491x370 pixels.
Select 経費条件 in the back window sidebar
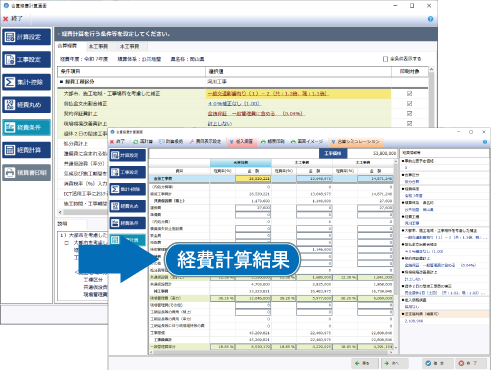coord(27,127)
